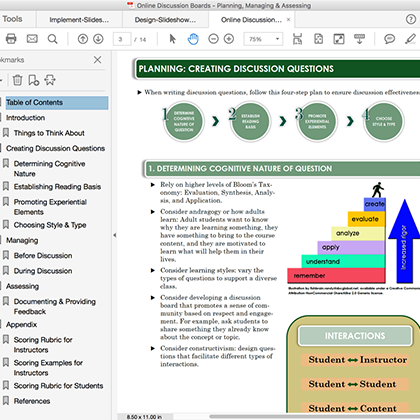Open Scoring Examples for Instructors bookmark
Screen dimensions: 420x420
pyautogui.click(x=48, y=368)
